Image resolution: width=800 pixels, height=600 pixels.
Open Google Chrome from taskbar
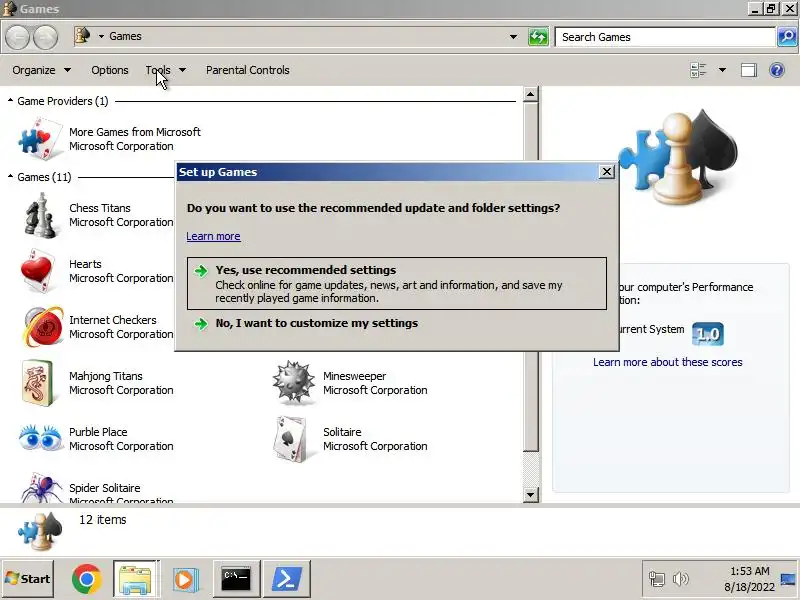(87, 579)
